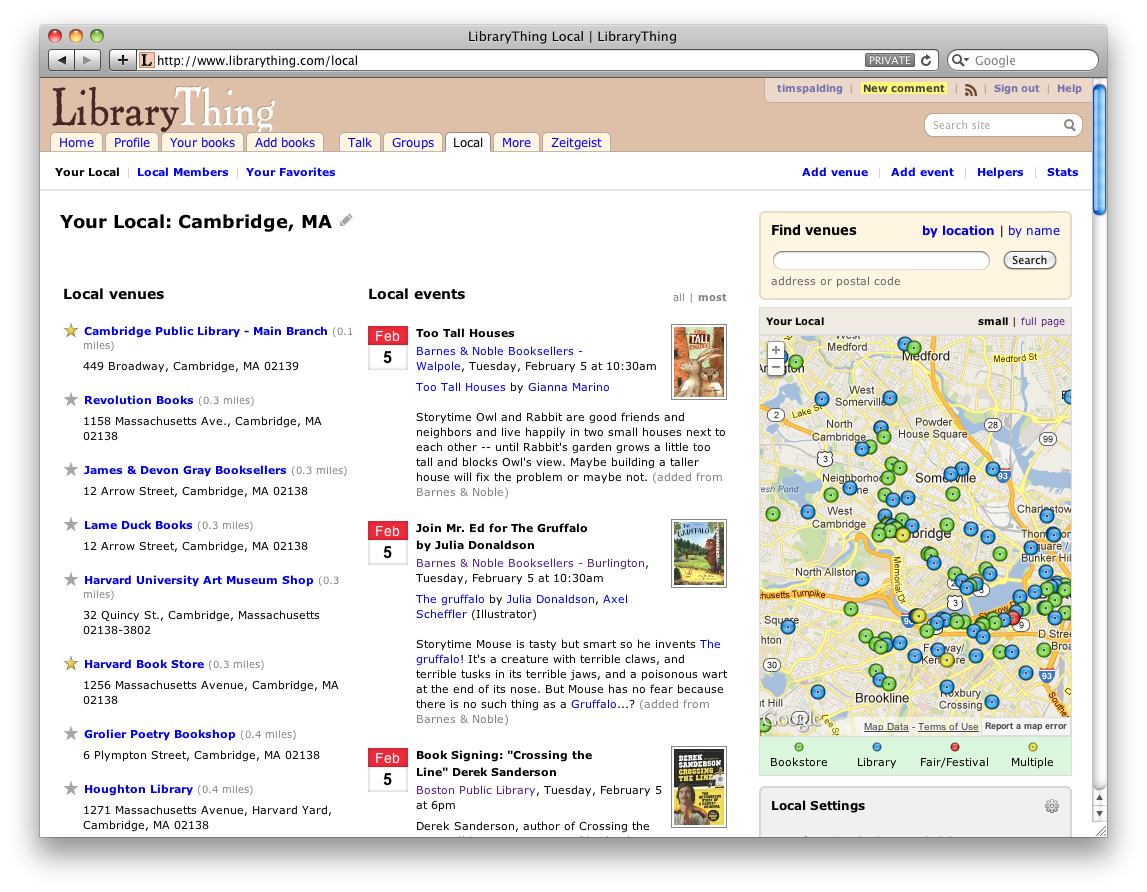Image resolution: width=1147 pixels, height=892 pixels.
Task: Open the Home tab
Action: [76, 143]
